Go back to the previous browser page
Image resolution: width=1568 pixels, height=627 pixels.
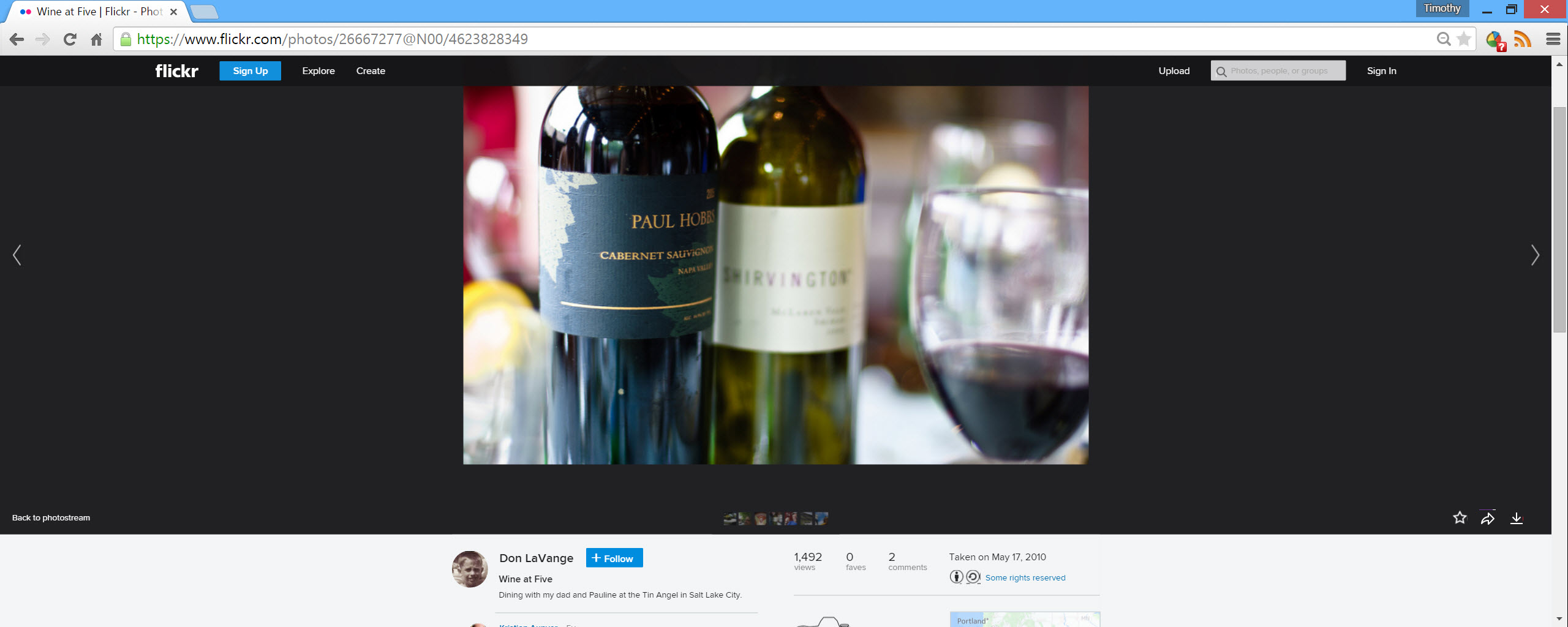pos(17,39)
